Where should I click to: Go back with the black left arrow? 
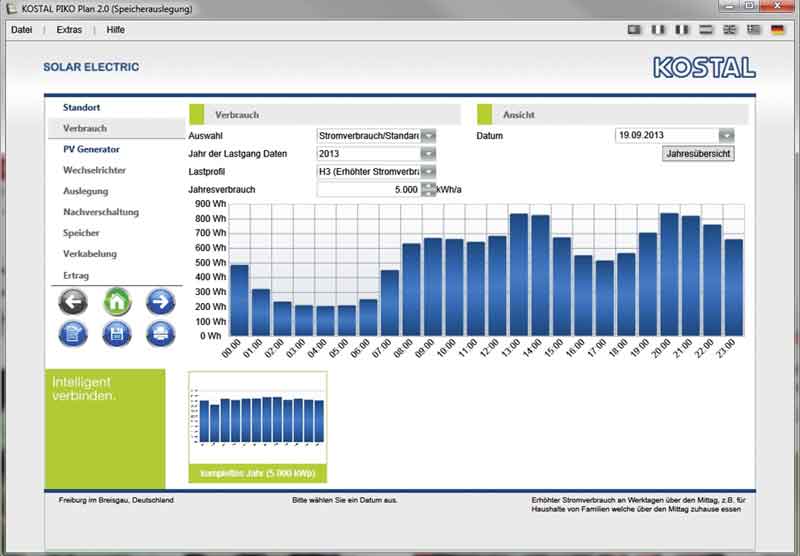(73, 301)
